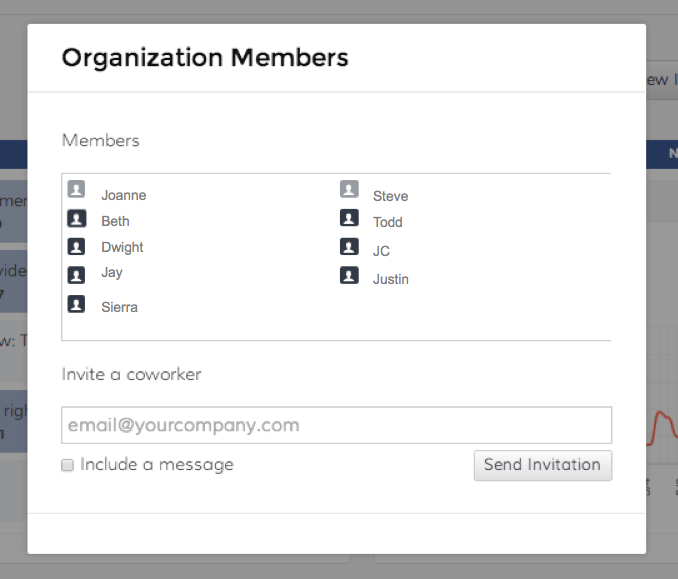The width and height of the screenshot is (678, 579).
Task: Select Sierra's user icon
Action: (x=76, y=304)
